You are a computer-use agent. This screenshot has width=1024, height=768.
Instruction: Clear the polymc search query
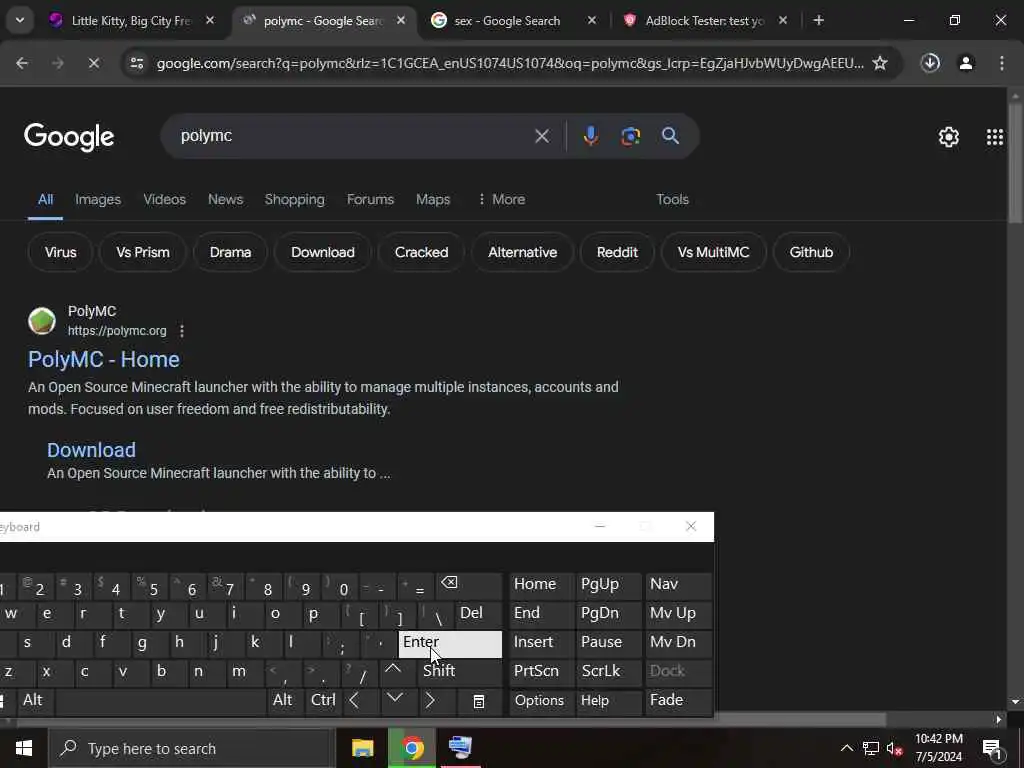click(x=541, y=136)
